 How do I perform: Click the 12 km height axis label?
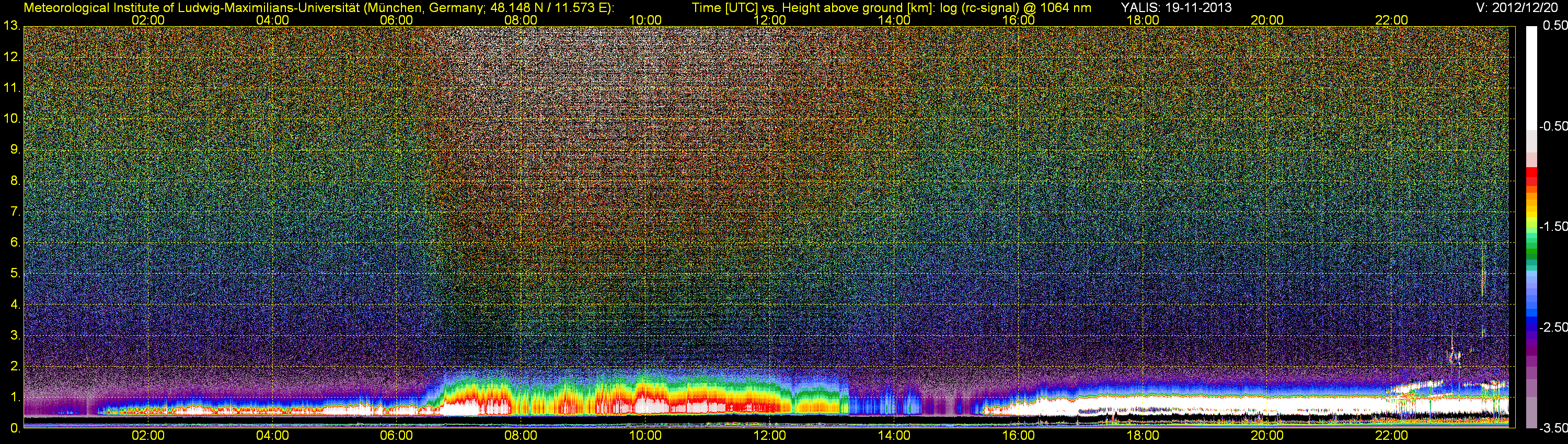click(11, 57)
